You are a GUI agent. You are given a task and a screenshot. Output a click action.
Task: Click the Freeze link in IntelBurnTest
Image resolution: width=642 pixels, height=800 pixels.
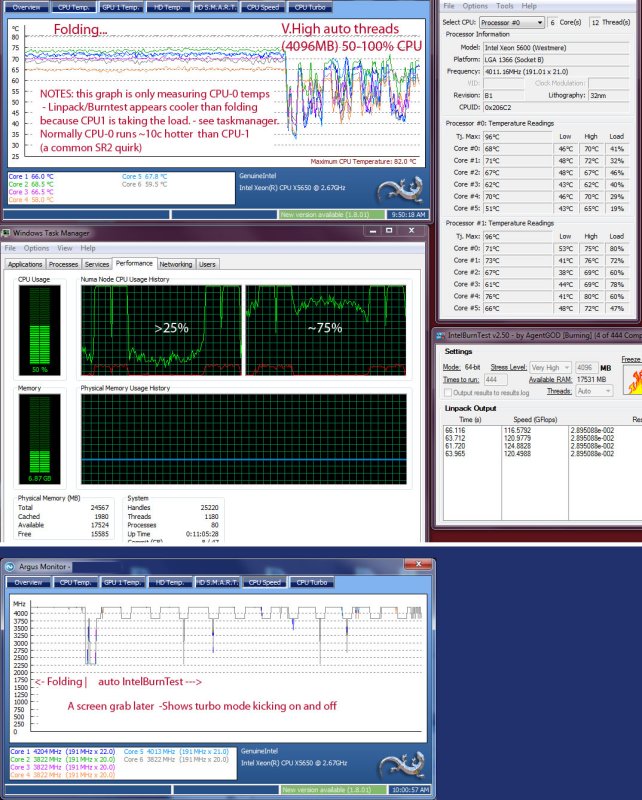tap(631, 359)
